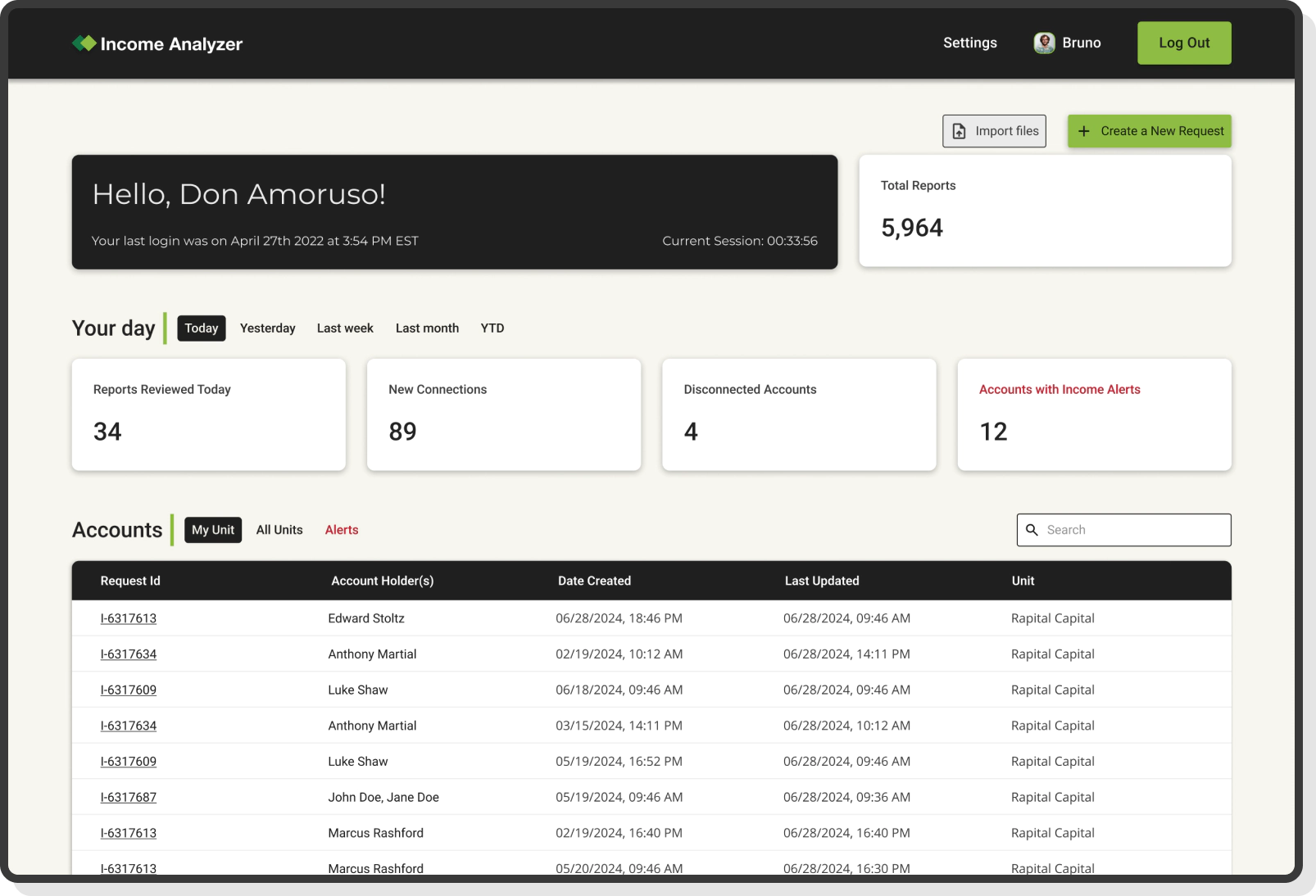The image size is (1316, 896).
Task: Open request I-6317687 for John Doe
Action: click(x=129, y=796)
